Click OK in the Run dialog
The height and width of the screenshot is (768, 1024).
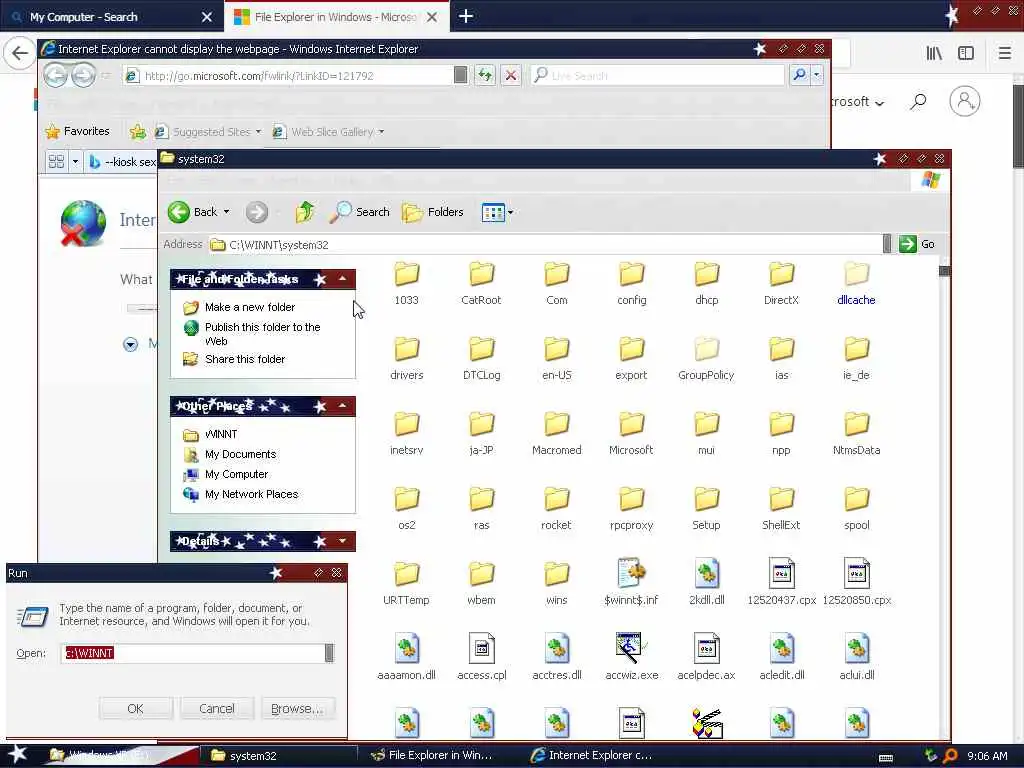click(135, 709)
